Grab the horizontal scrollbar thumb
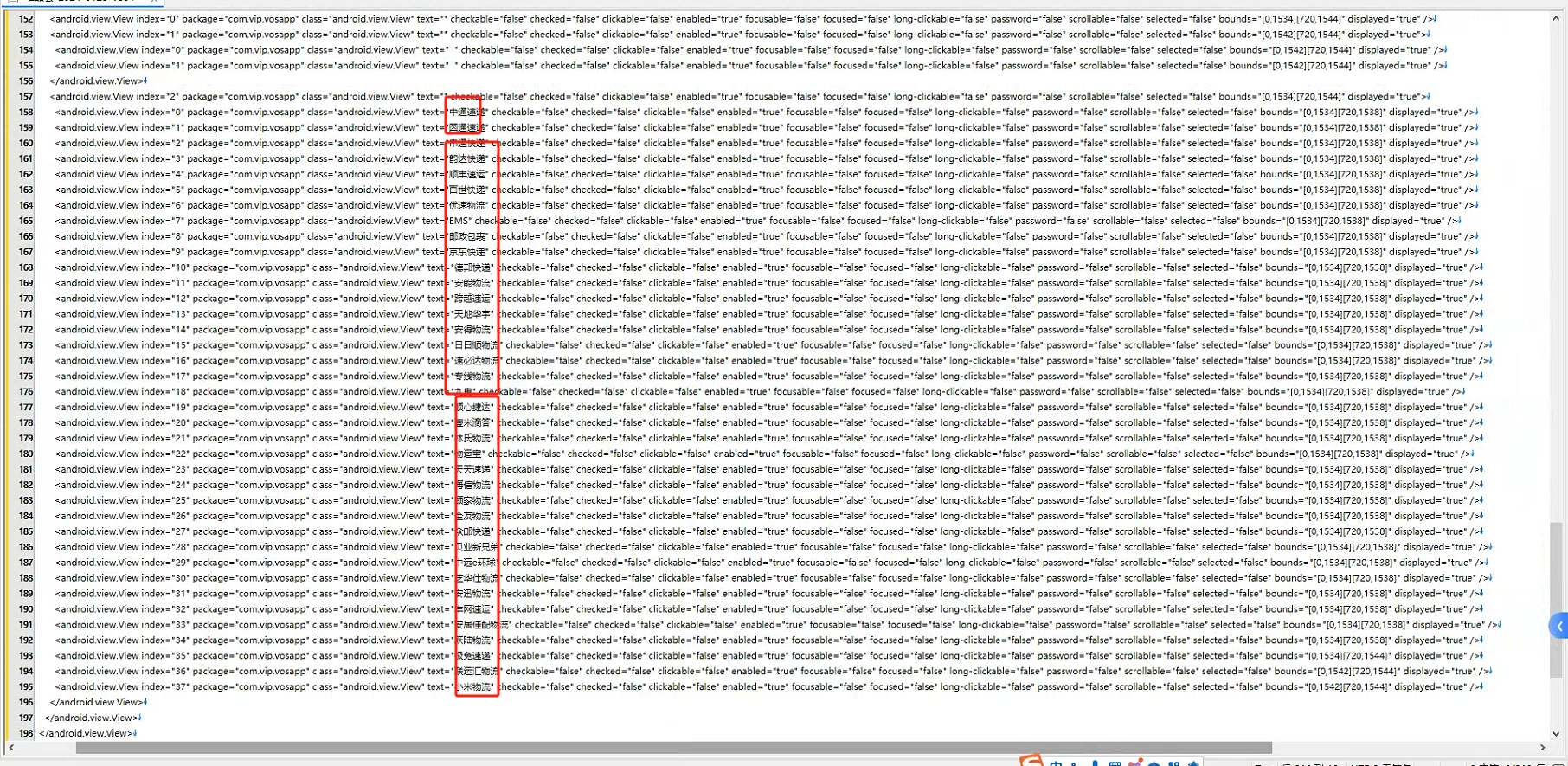 [674, 748]
